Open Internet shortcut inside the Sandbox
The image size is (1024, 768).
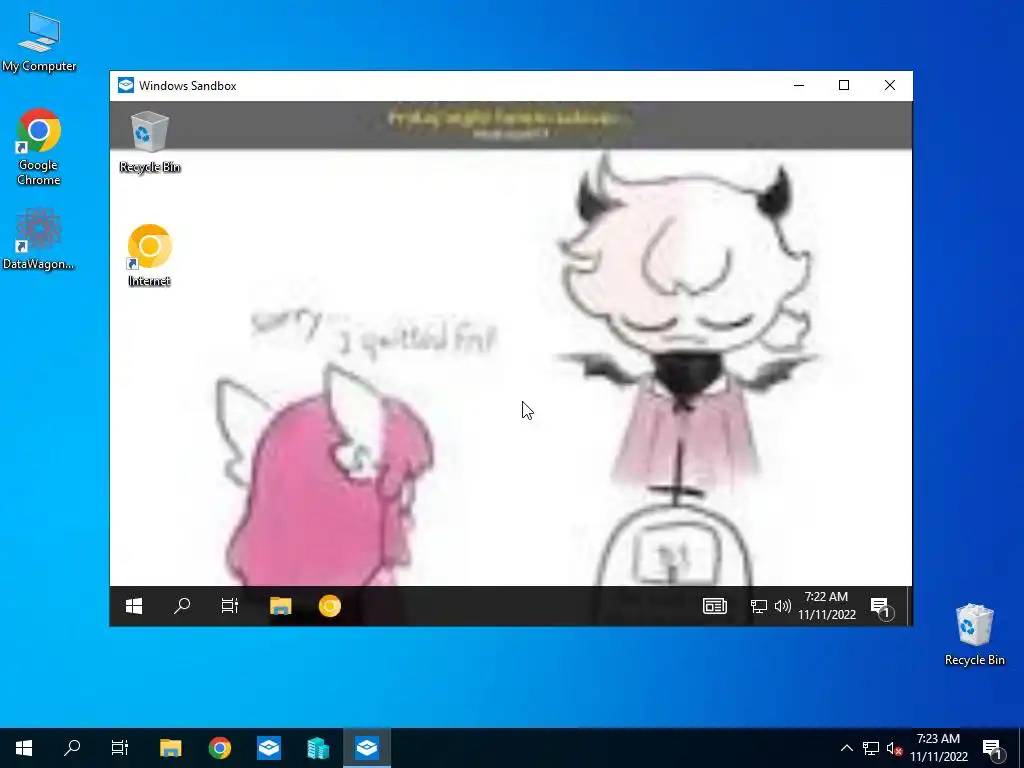[x=150, y=255]
